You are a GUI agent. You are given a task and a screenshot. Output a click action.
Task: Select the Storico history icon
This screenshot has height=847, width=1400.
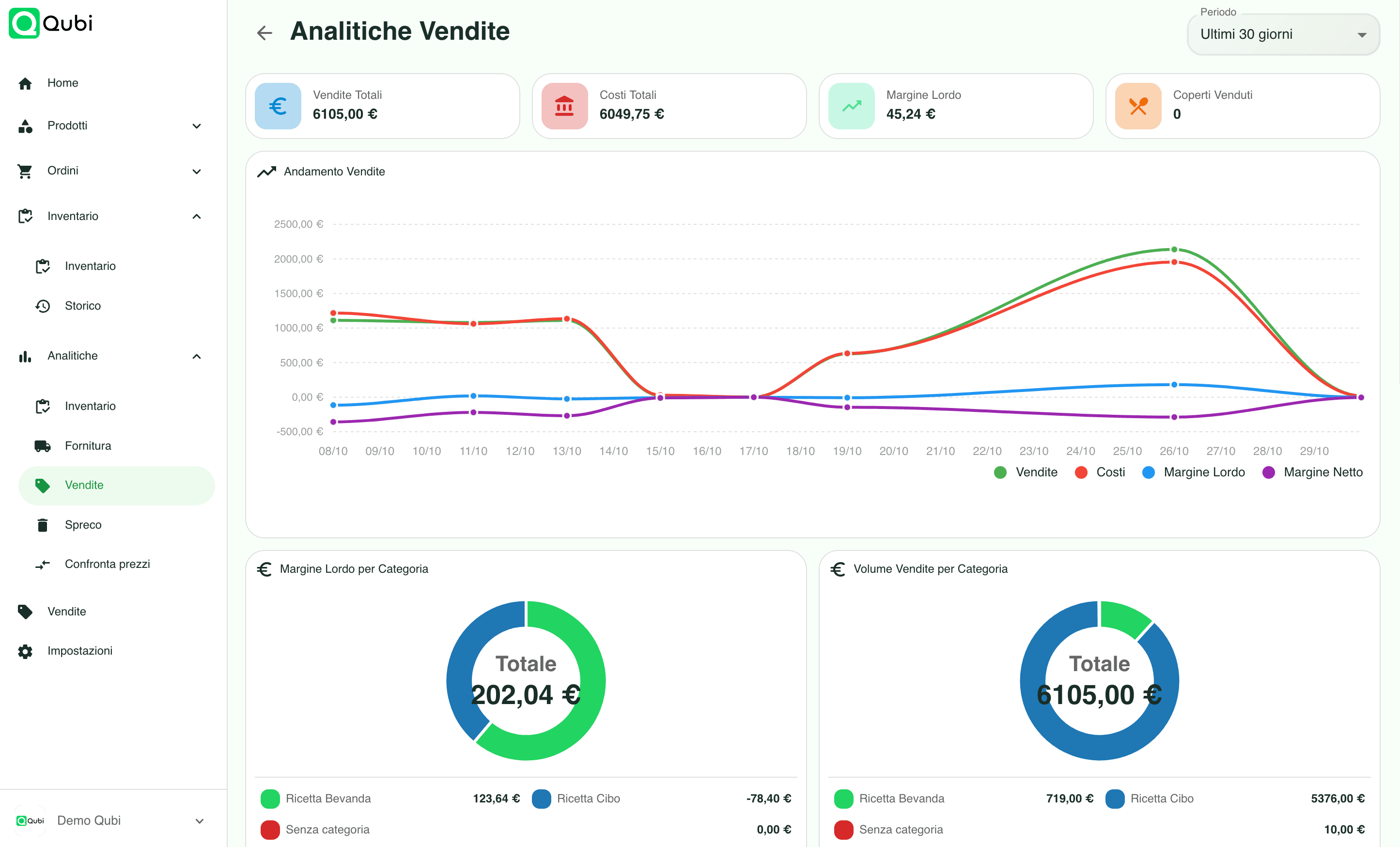pyautogui.click(x=42, y=306)
